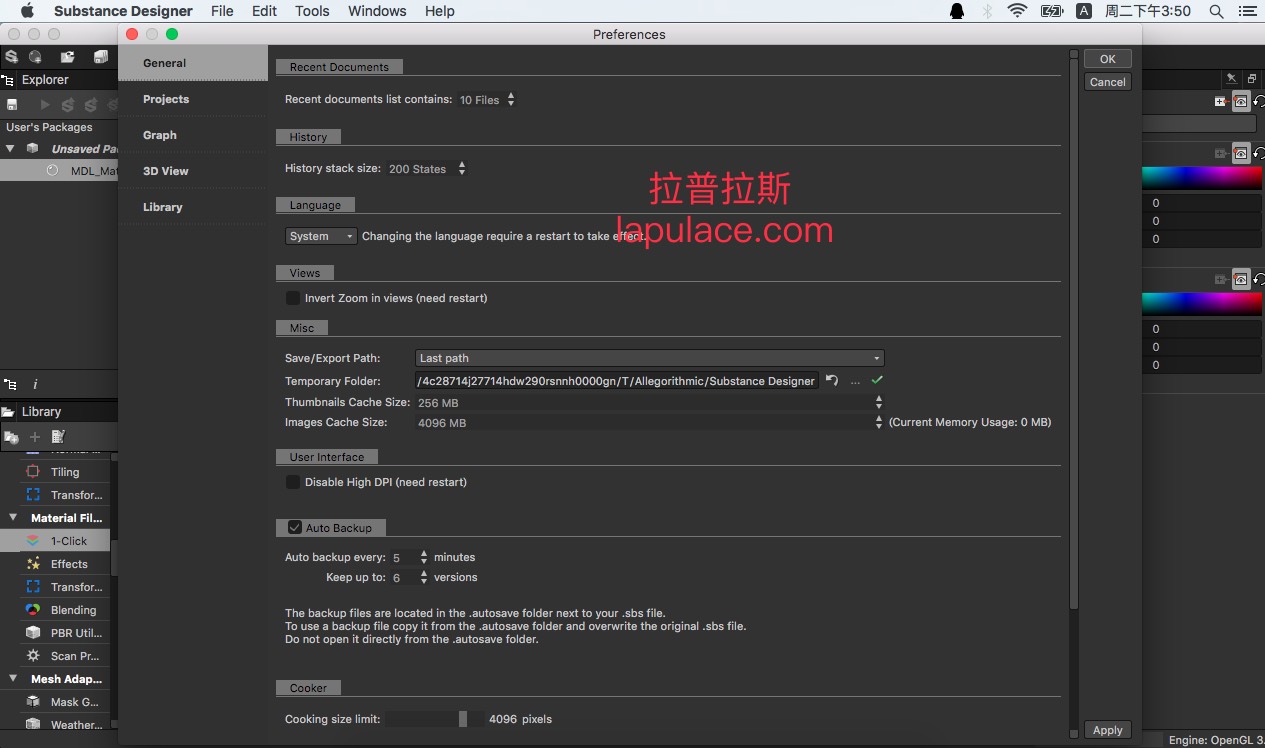Click the plus icon in Library toolbar

(35, 436)
